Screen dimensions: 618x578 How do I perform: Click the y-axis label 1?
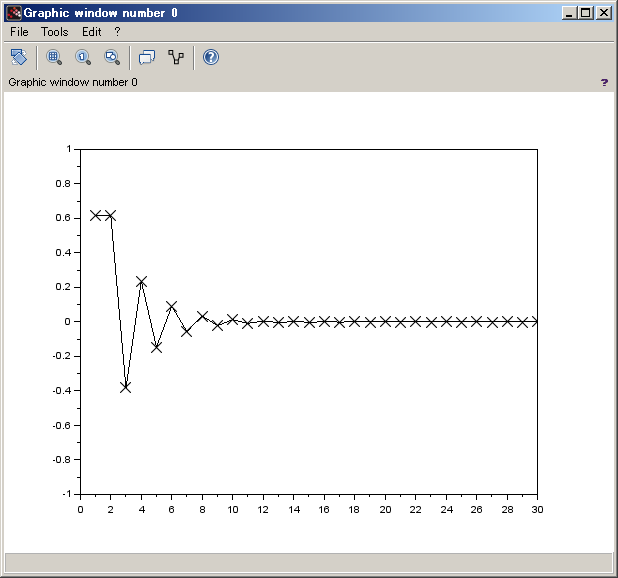tap(69, 149)
